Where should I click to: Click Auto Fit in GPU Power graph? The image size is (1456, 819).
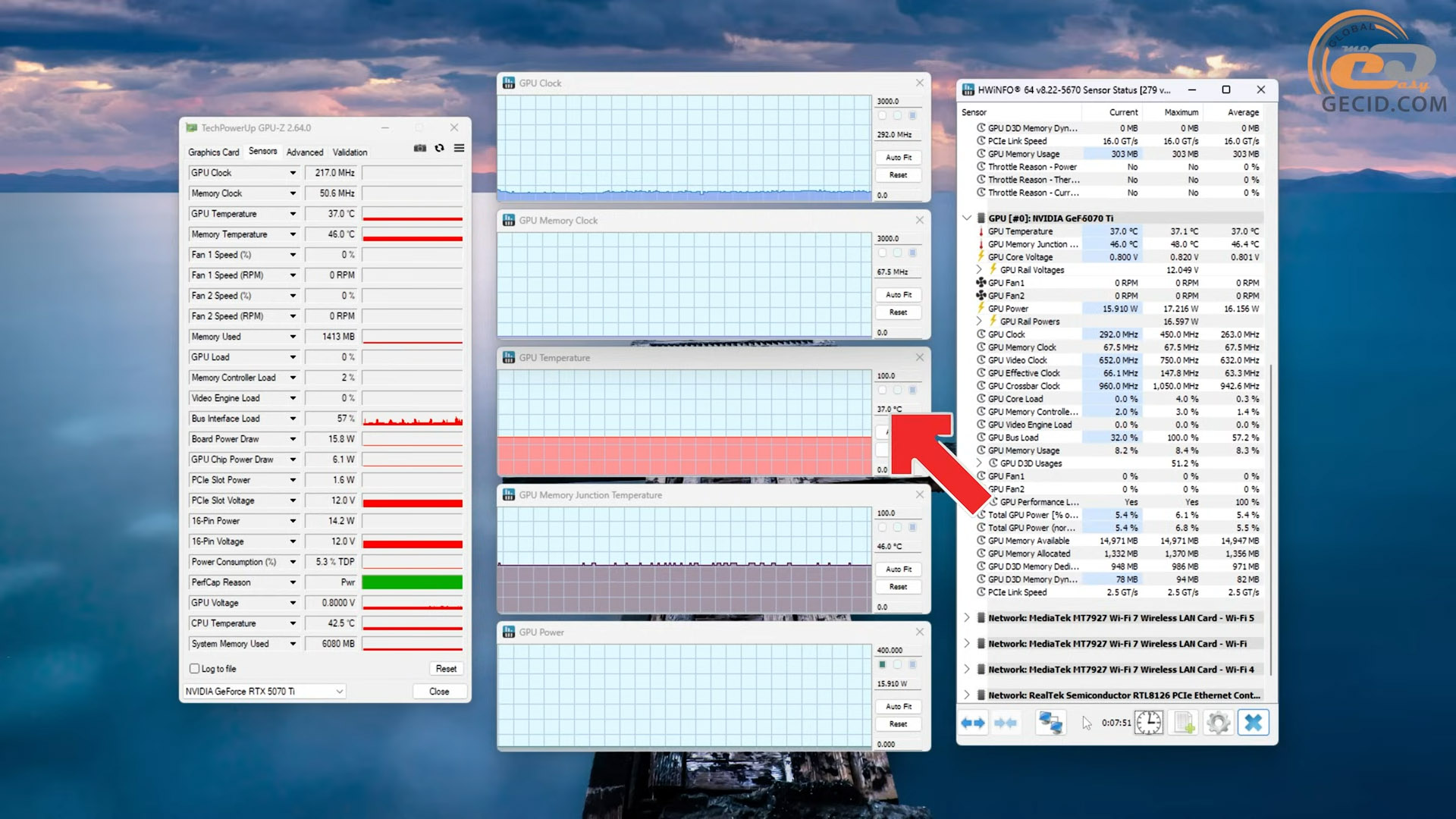[x=899, y=707]
